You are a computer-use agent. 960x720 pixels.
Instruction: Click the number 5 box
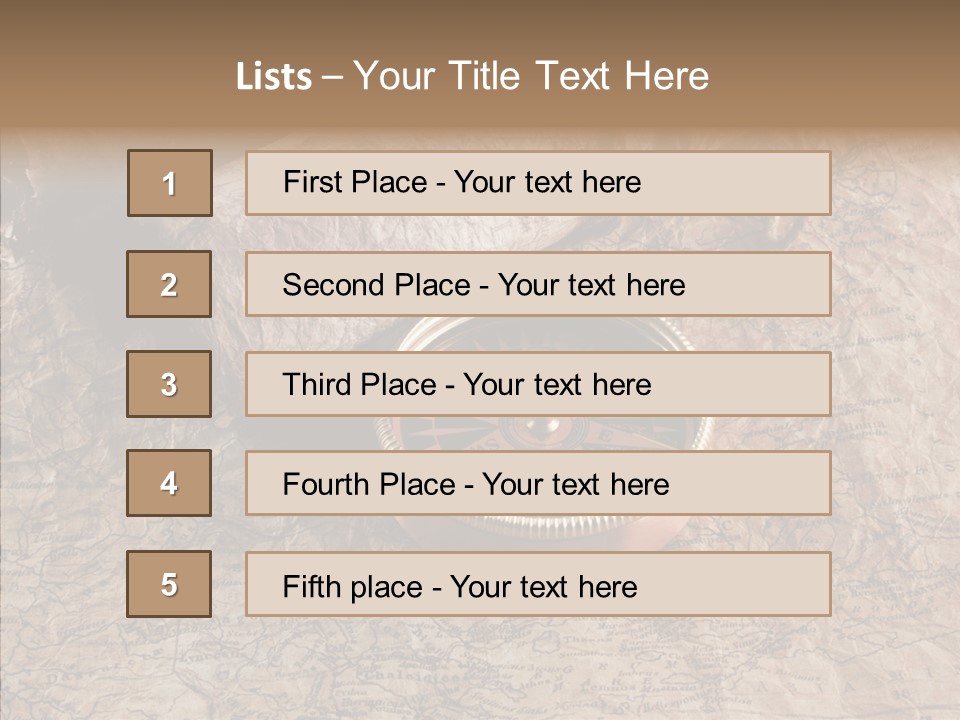click(x=169, y=584)
